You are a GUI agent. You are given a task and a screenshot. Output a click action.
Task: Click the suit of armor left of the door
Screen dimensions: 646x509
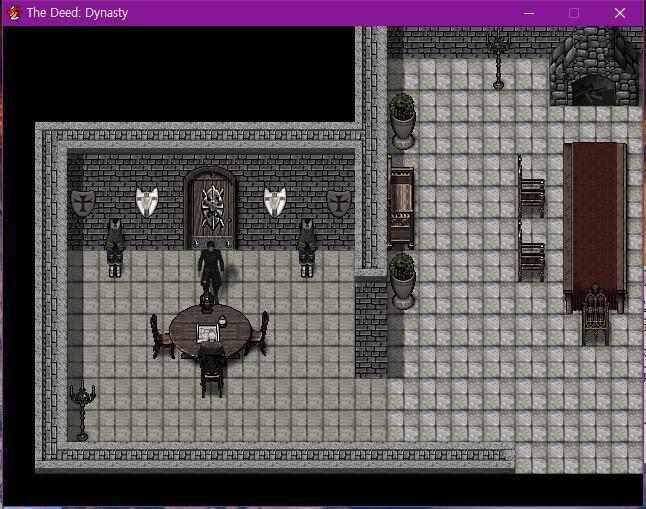[x=115, y=248]
